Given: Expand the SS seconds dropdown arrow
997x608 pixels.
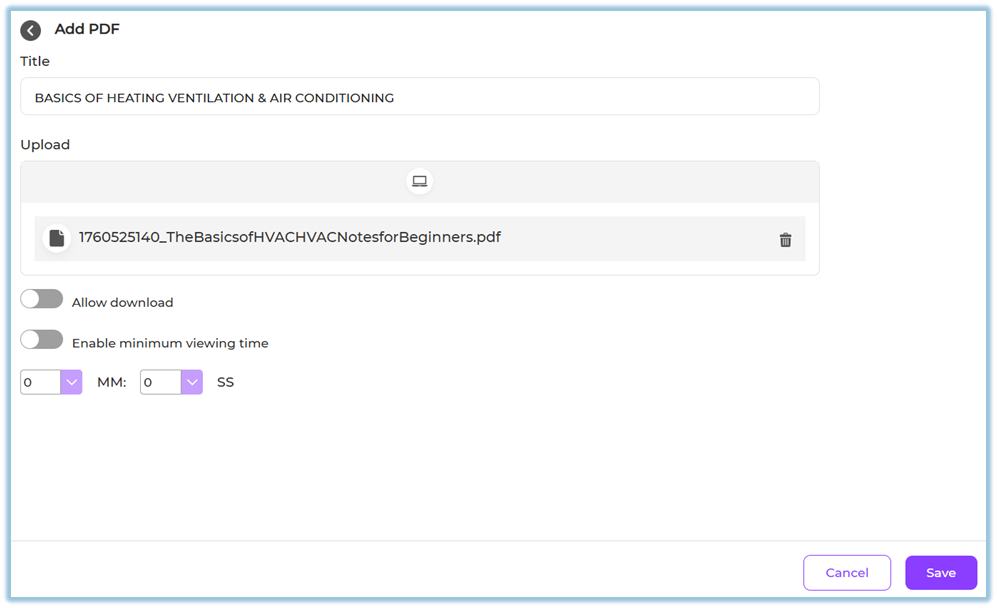Looking at the screenshot, I should [191, 382].
